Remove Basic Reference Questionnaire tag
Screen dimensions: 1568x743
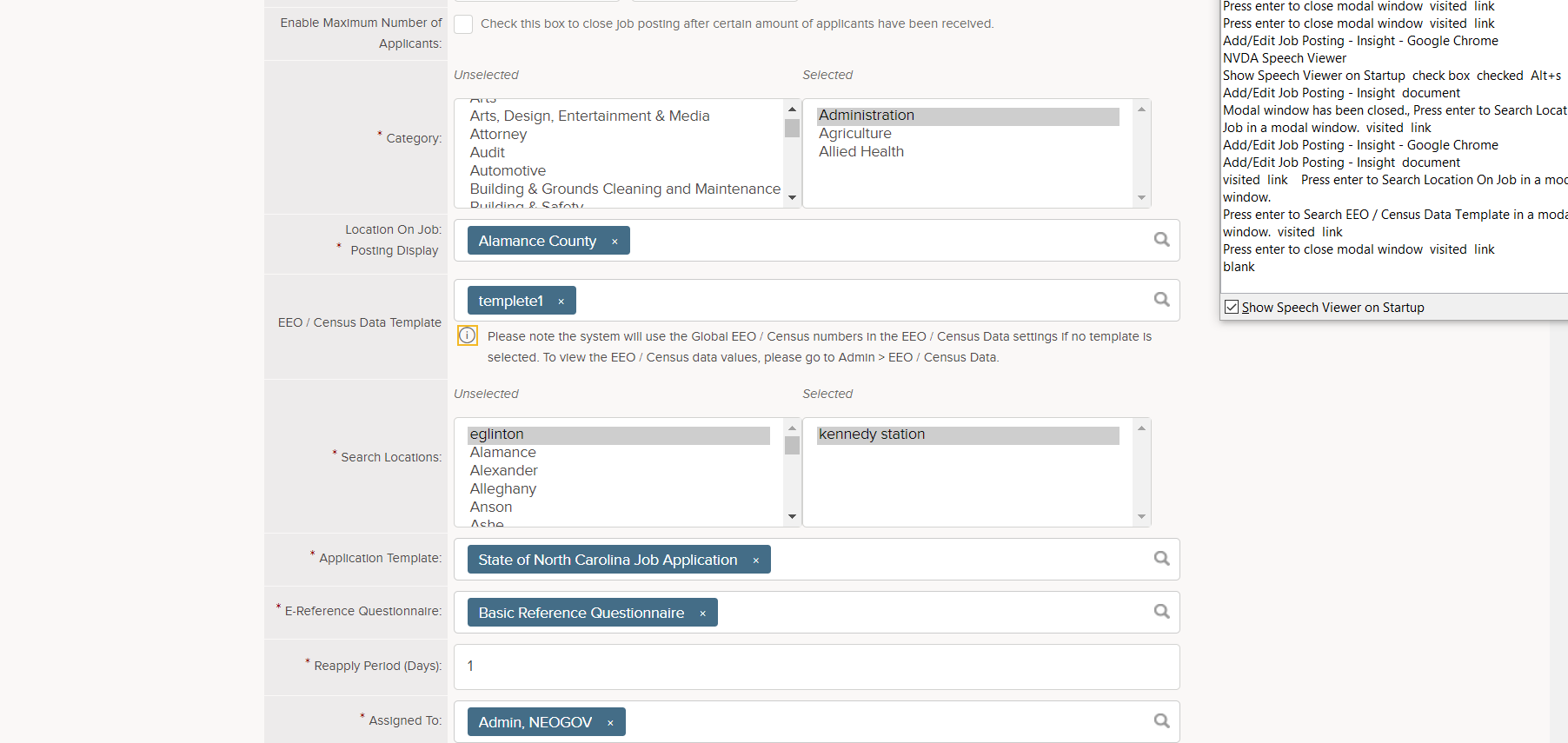702,614
